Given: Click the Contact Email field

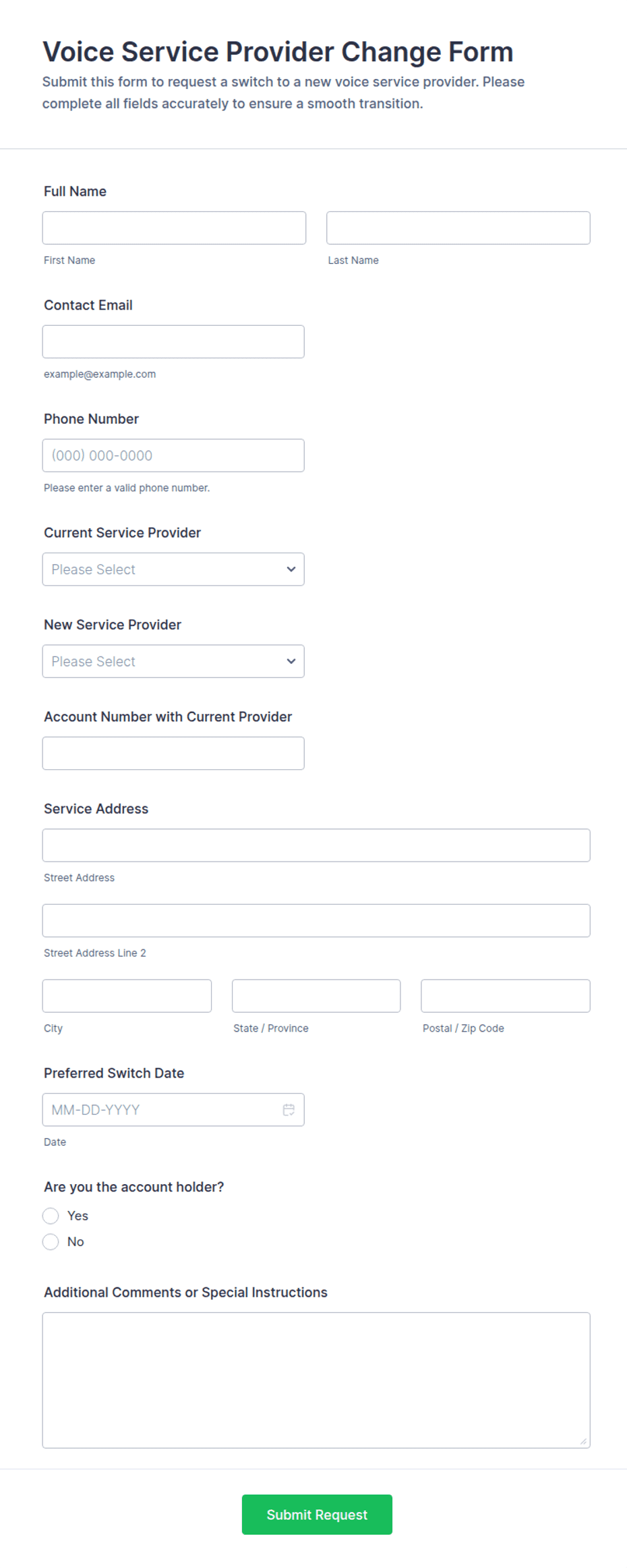Looking at the screenshot, I should (173, 342).
